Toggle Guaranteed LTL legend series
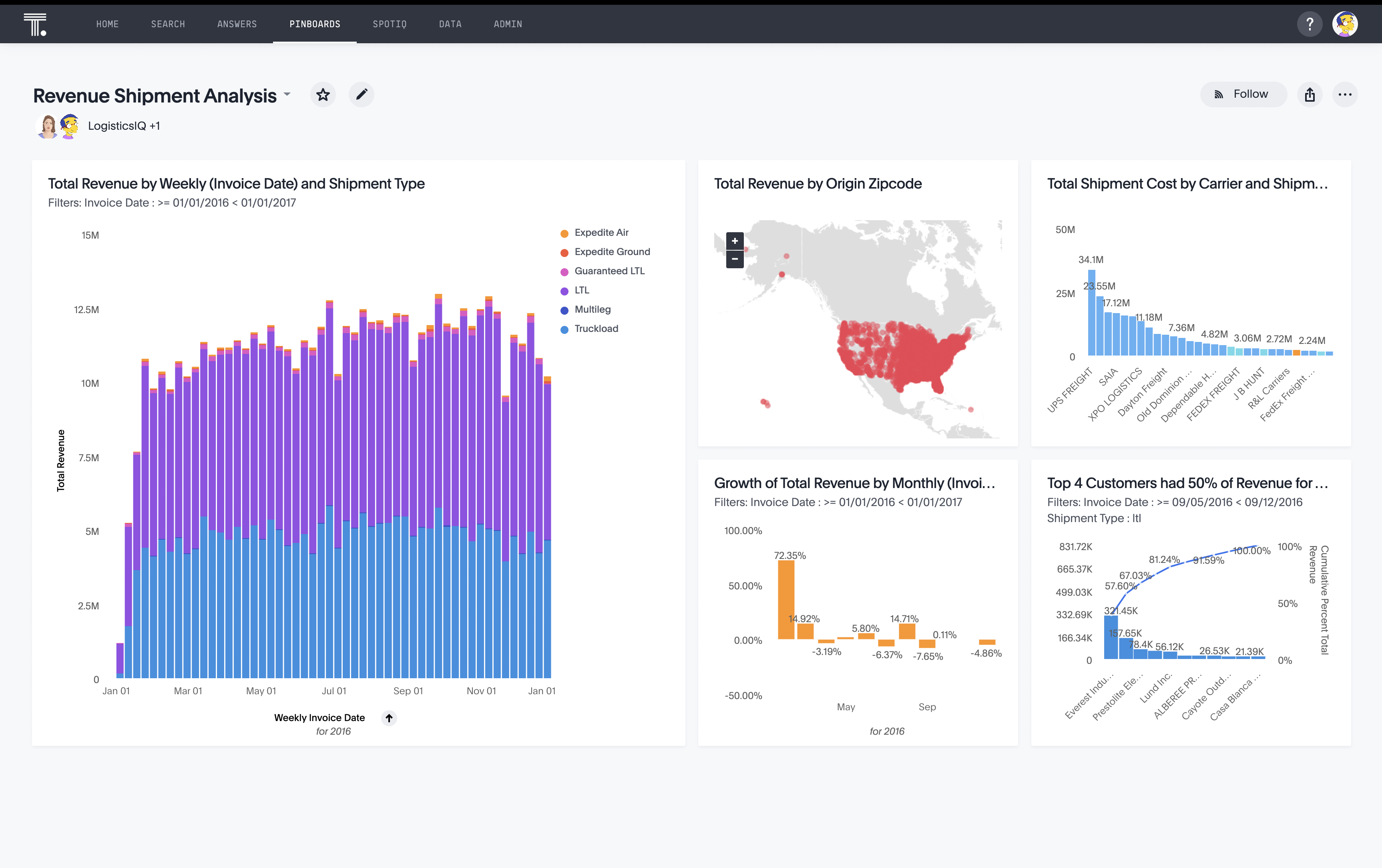The image size is (1382, 868). 603,271
